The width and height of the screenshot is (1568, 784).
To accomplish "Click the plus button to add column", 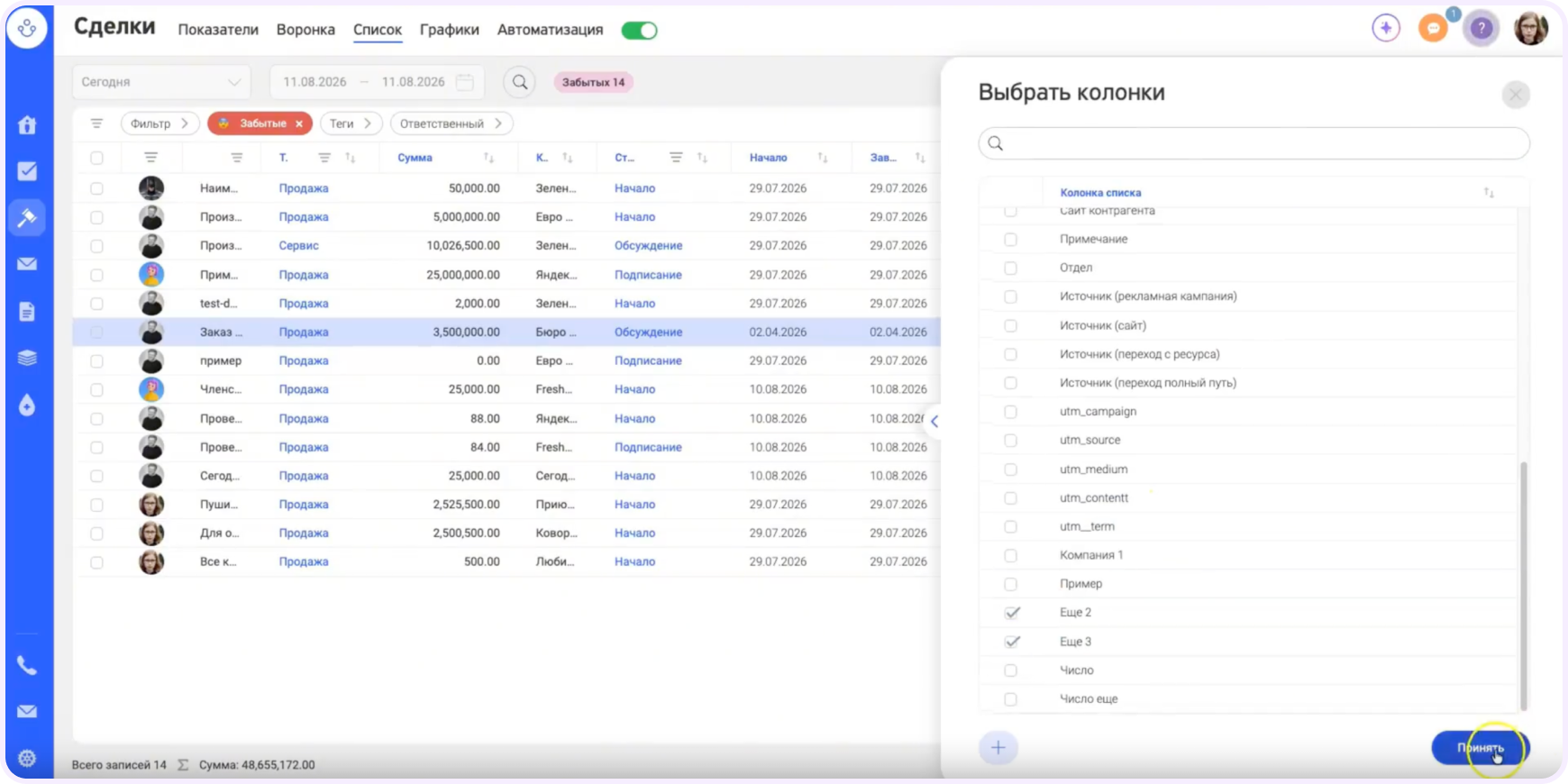I will click(x=998, y=747).
